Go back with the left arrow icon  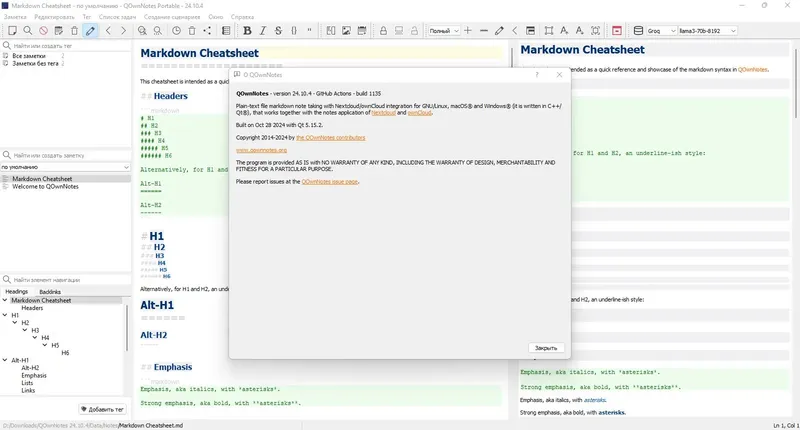pos(108,31)
